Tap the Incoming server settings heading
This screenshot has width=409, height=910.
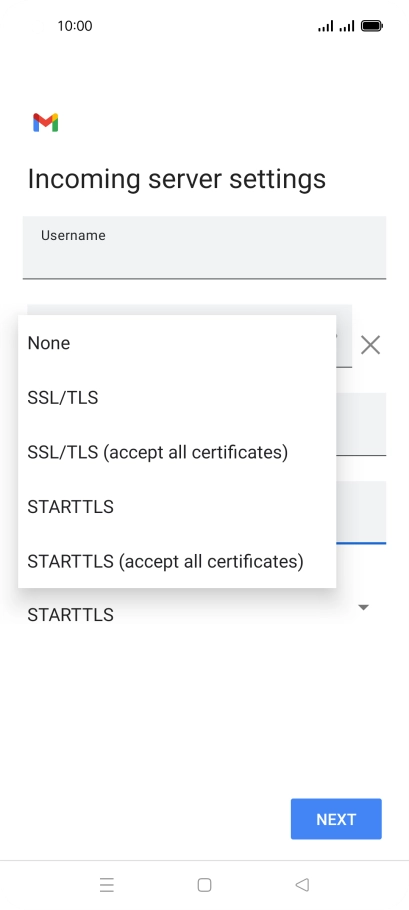click(x=176, y=179)
